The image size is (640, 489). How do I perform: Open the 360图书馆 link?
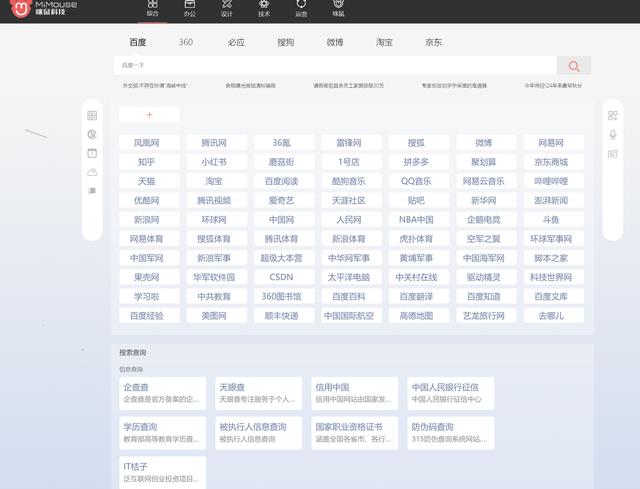(x=284, y=296)
